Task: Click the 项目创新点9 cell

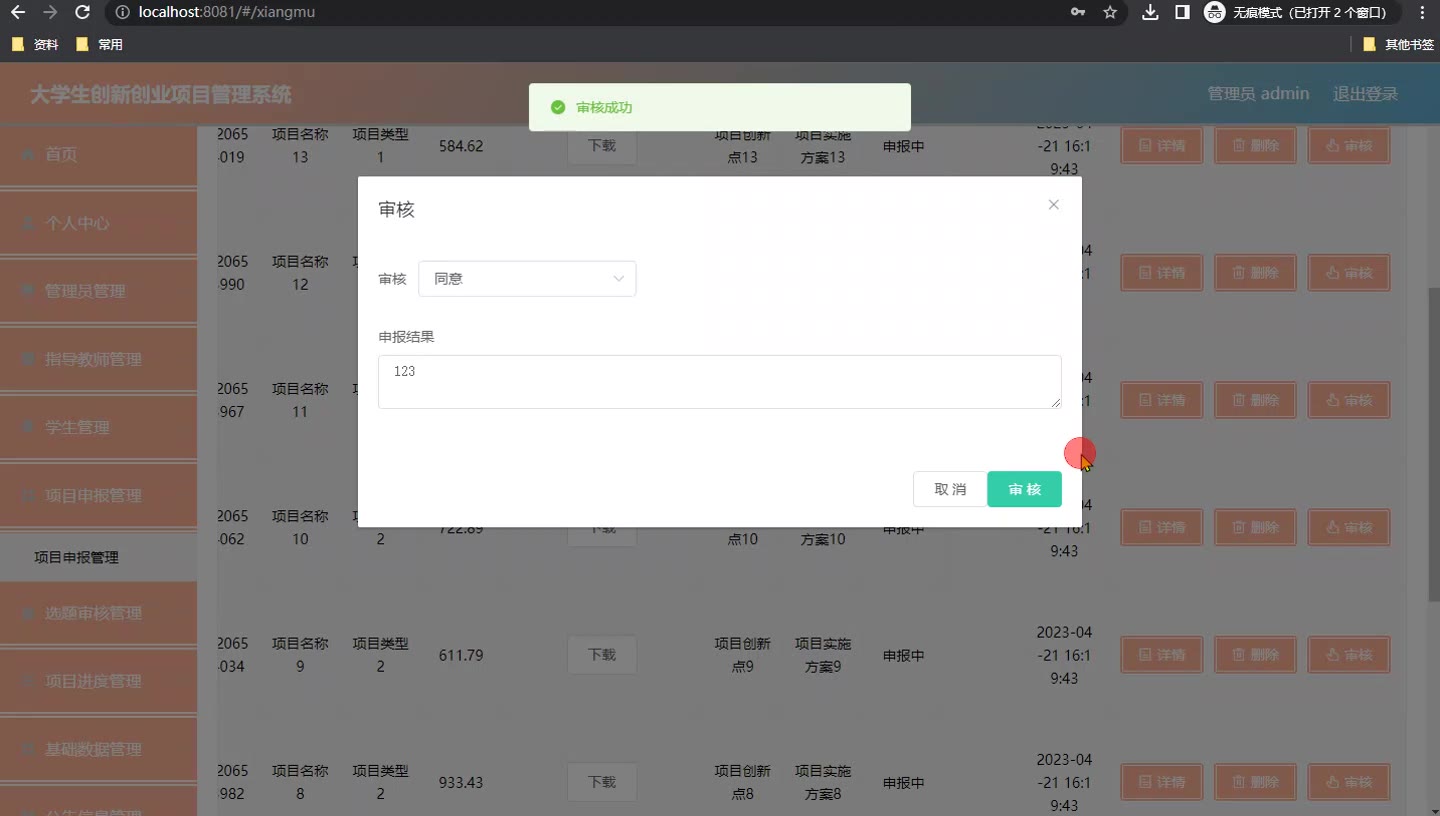Action: click(742, 655)
